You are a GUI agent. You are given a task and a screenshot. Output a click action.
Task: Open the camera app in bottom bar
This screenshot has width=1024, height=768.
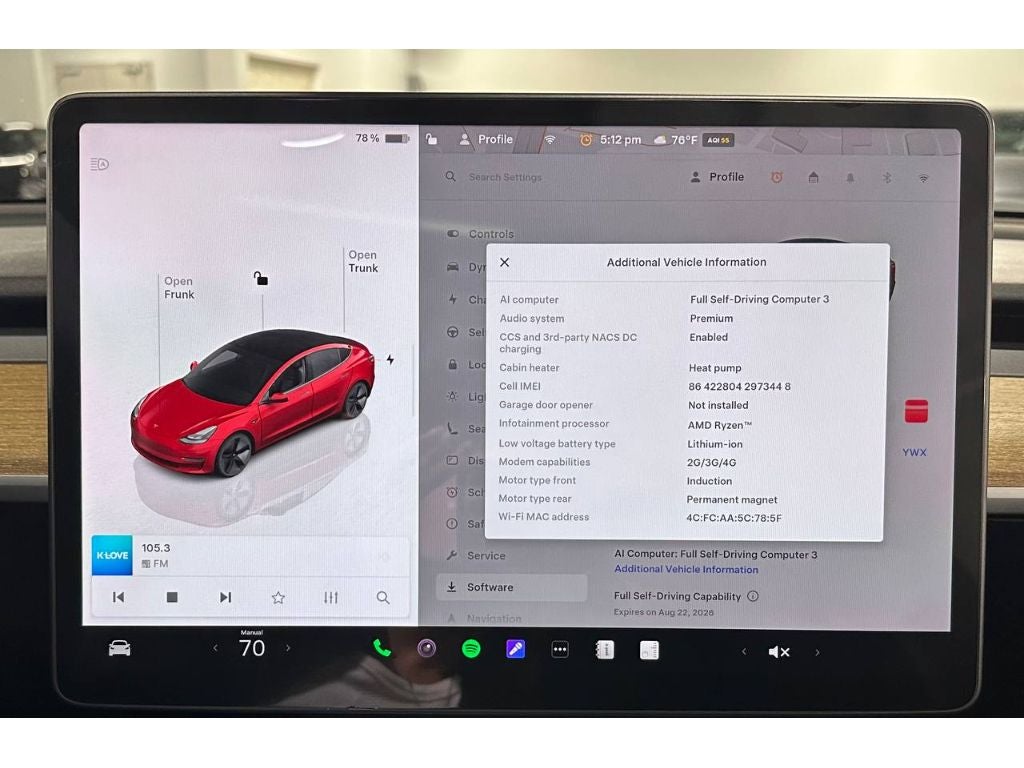(x=426, y=648)
